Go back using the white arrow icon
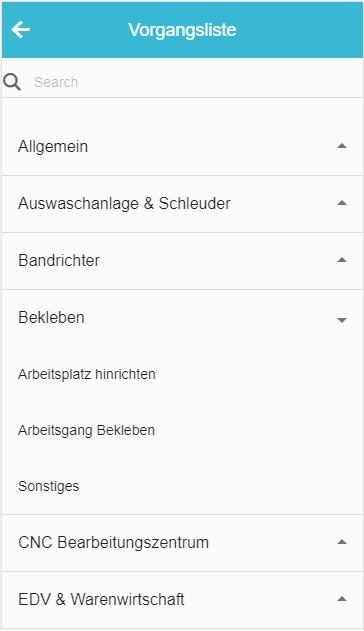Image resolution: width=364 pixels, height=631 pixels. tap(21, 29)
